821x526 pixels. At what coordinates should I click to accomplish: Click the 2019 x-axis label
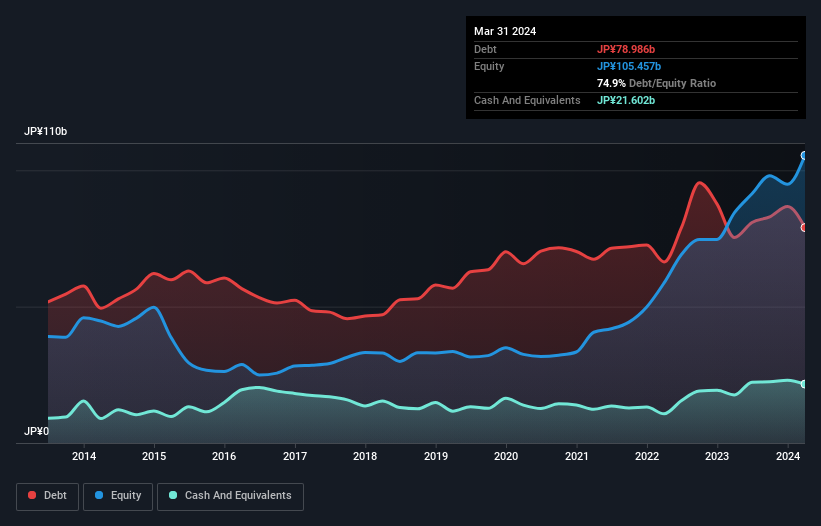(x=436, y=456)
